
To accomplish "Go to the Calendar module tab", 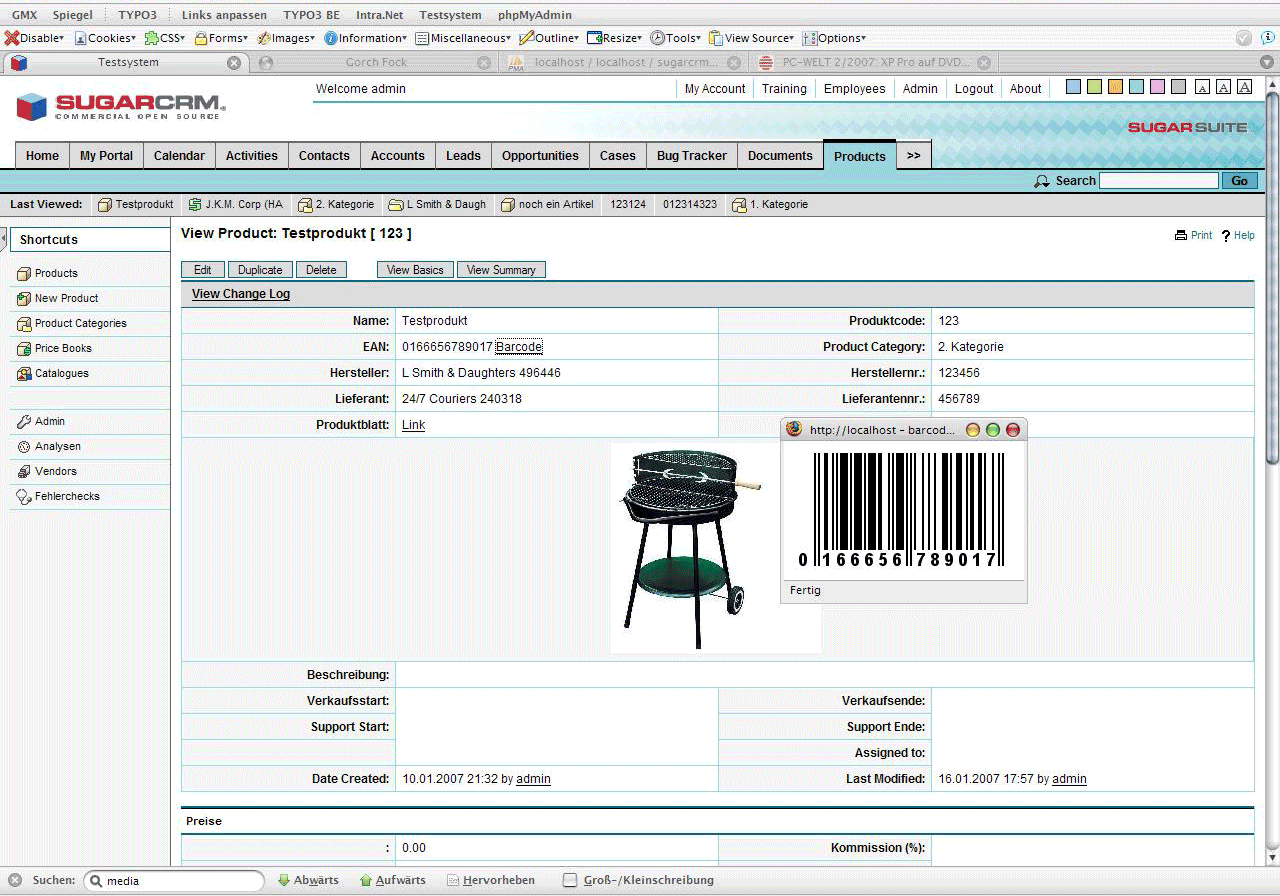I will tap(179, 155).
